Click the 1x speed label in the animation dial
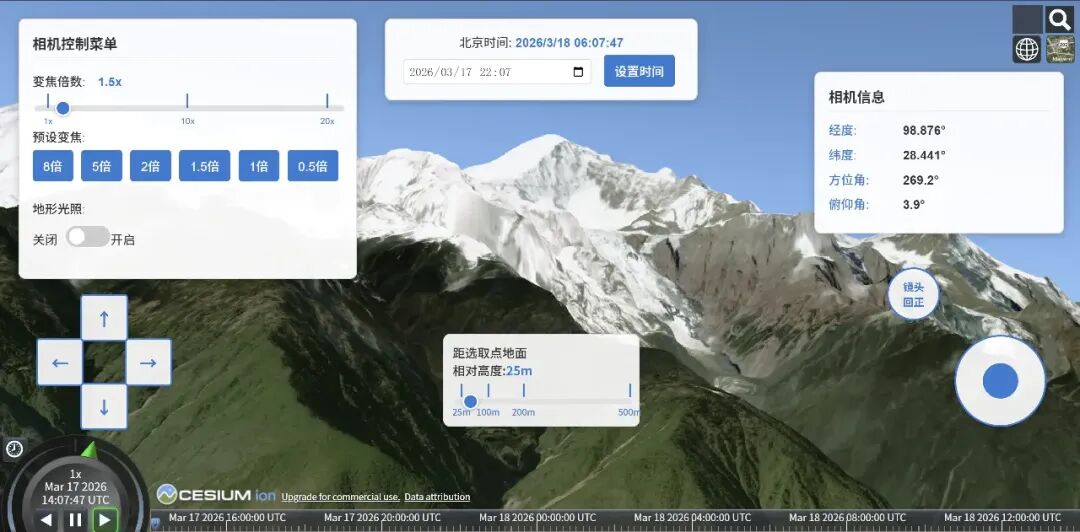 (76, 474)
